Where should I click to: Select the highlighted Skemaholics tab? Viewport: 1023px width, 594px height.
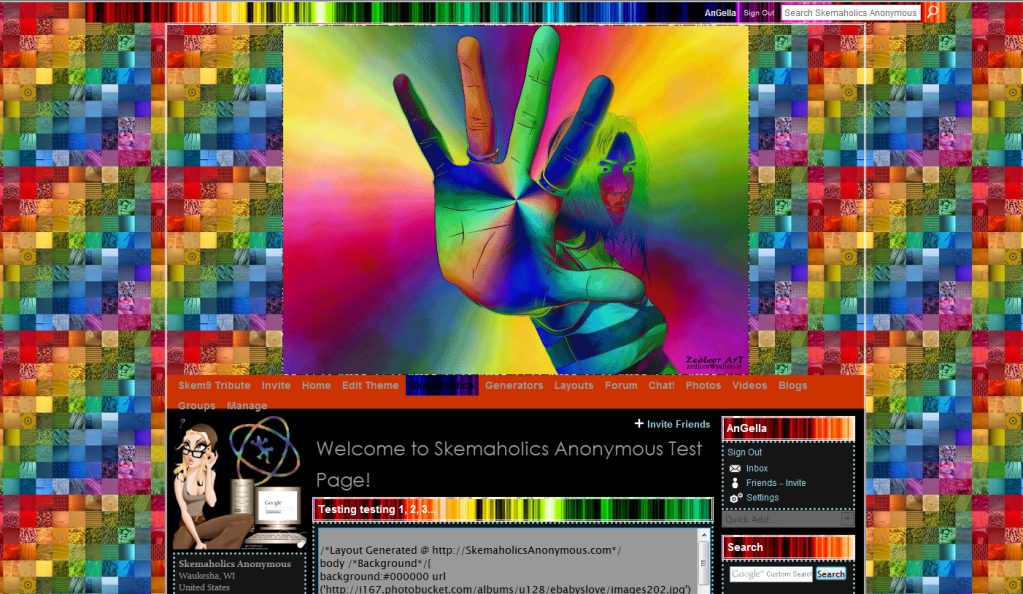(x=442, y=386)
